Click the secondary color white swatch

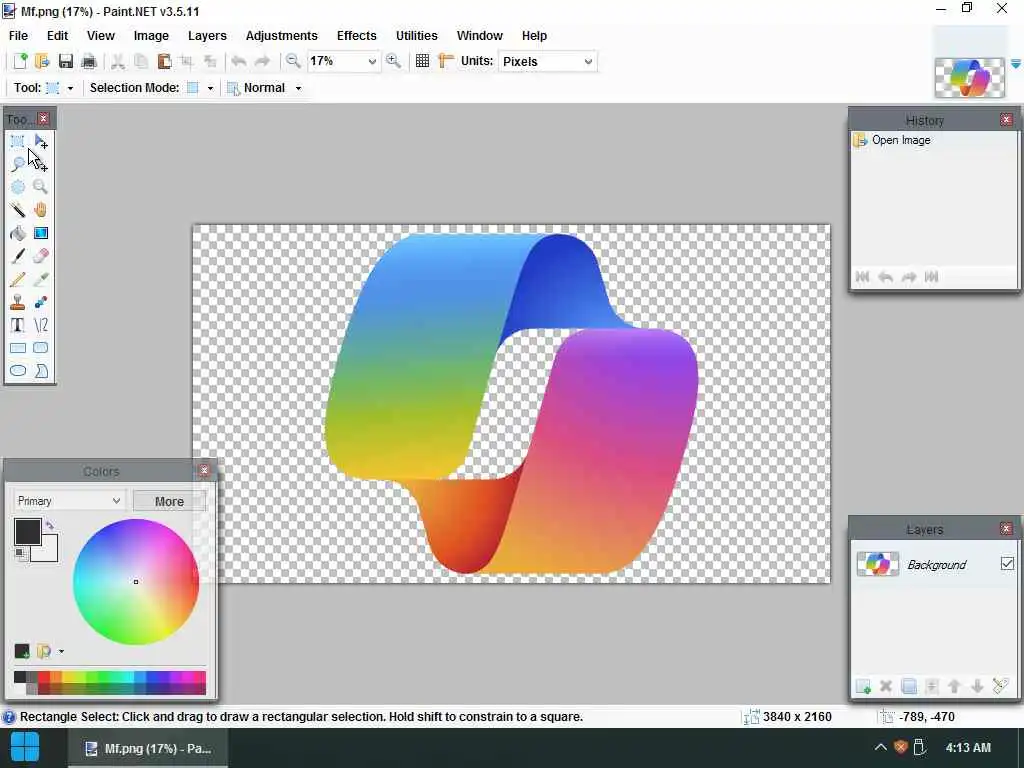pos(50,552)
